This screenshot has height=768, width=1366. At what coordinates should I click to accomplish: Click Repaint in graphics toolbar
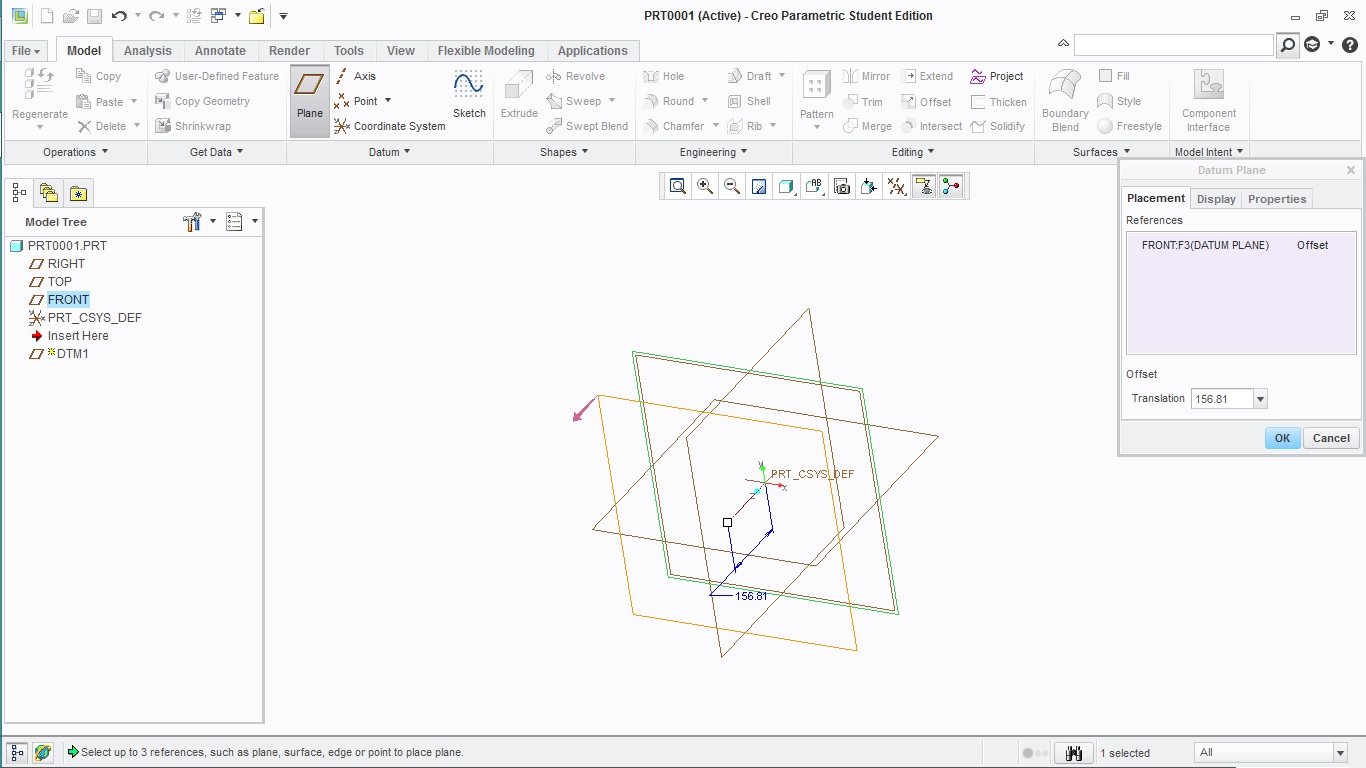tap(759, 186)
